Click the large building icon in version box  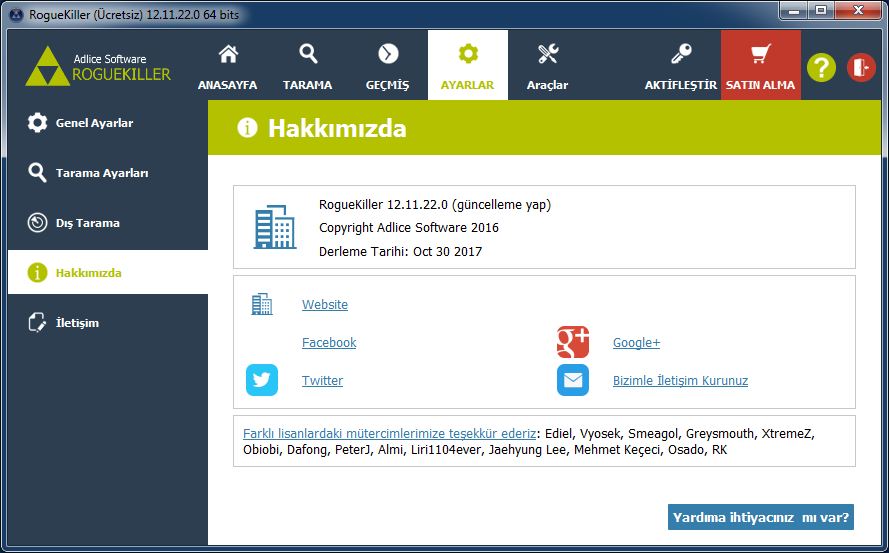pos(275,227)
